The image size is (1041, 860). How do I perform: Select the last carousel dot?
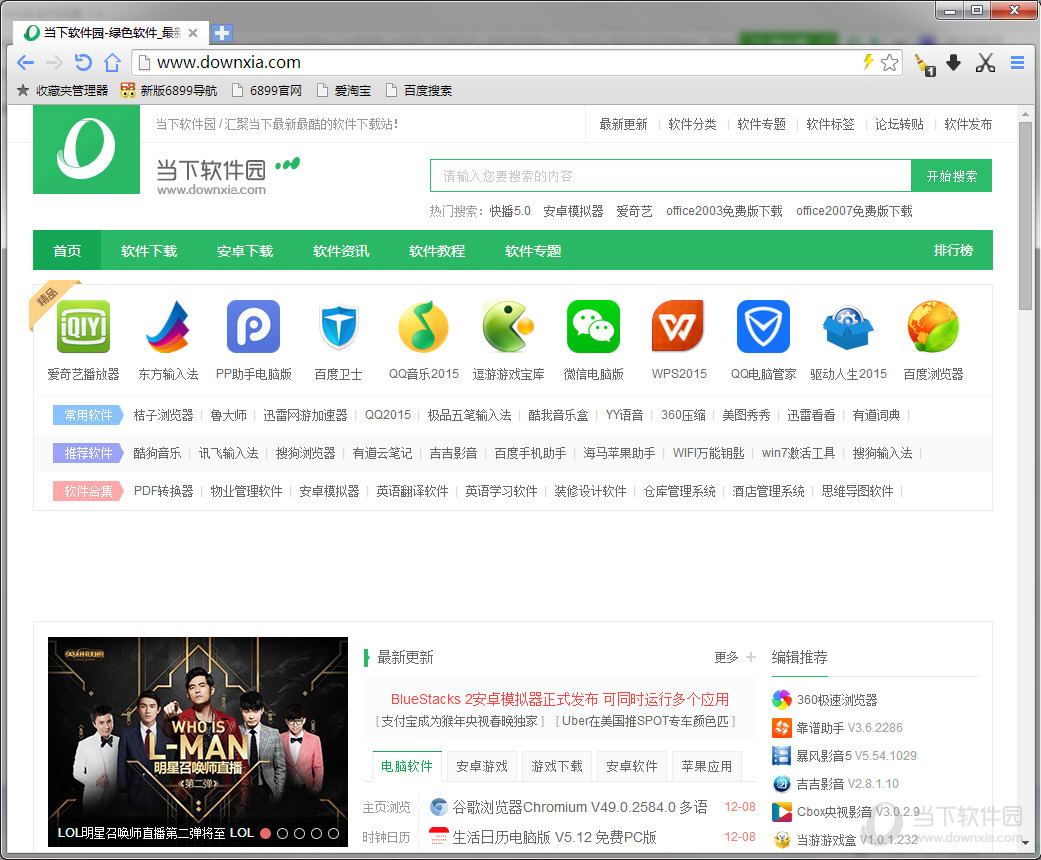tap(333, 833)
